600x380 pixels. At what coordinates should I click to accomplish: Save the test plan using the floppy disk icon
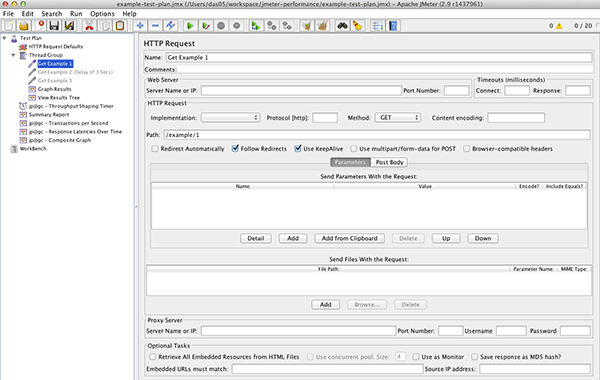click(54, 26)
